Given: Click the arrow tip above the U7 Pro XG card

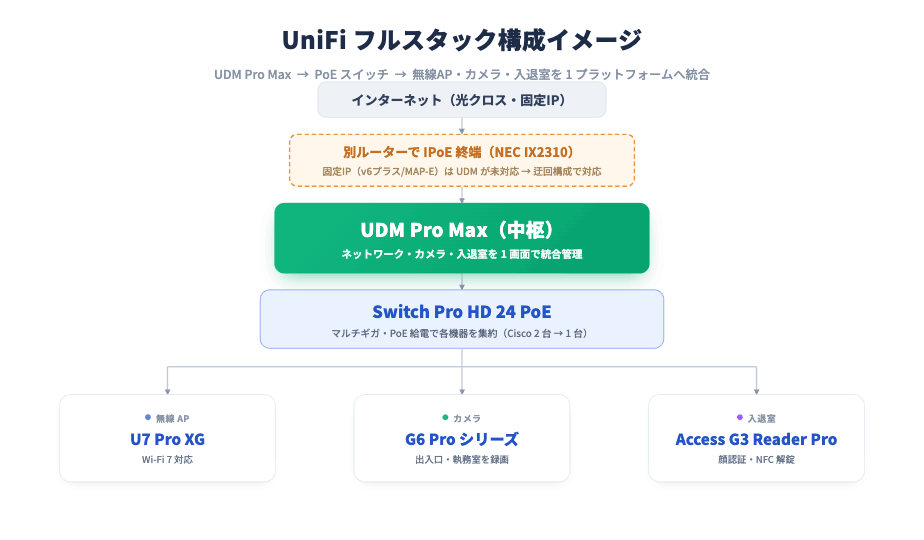Looking at the screenshot, I should click(x=167, y=391).
